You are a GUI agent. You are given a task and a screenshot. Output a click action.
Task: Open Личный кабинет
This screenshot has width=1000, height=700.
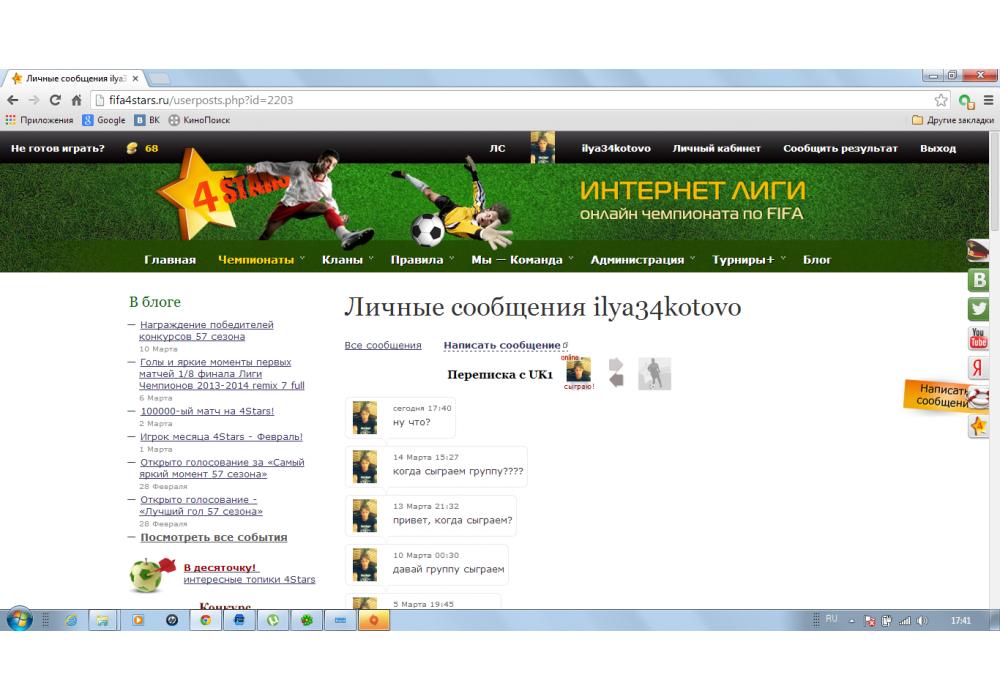(x=717, y=148)
